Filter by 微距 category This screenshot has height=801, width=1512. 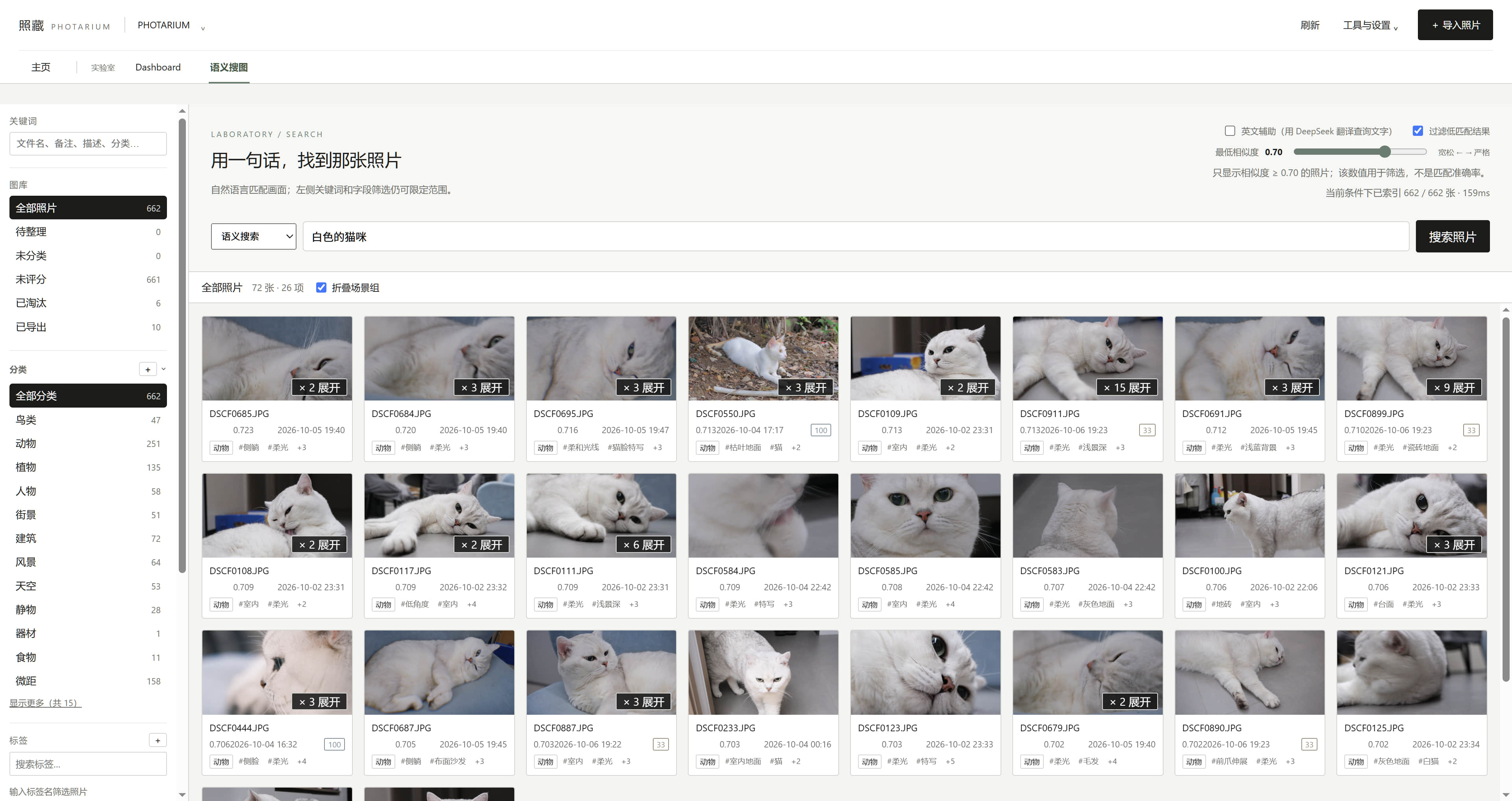tap(88, 681)
